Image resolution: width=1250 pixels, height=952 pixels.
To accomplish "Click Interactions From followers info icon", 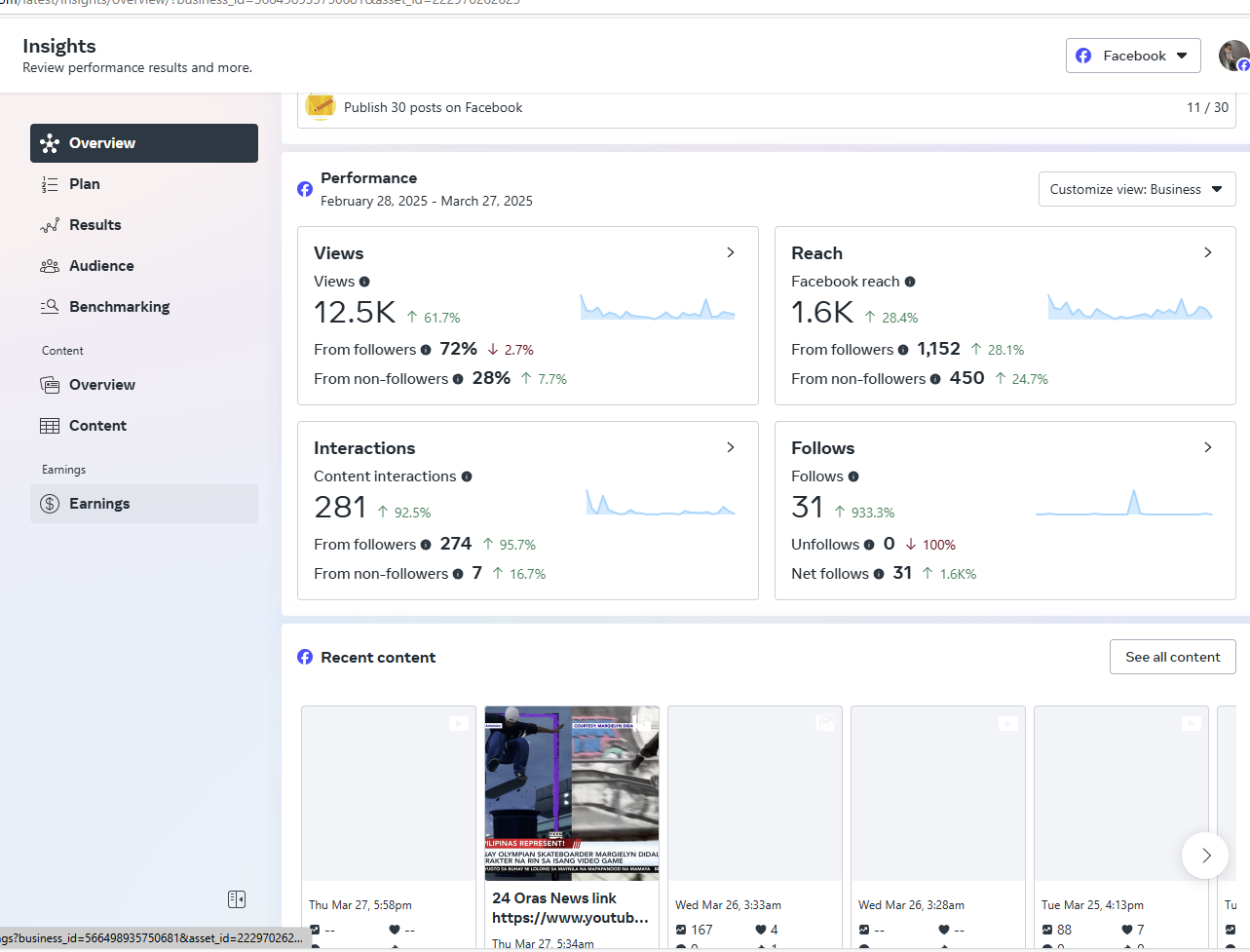I will coord(426,545).
